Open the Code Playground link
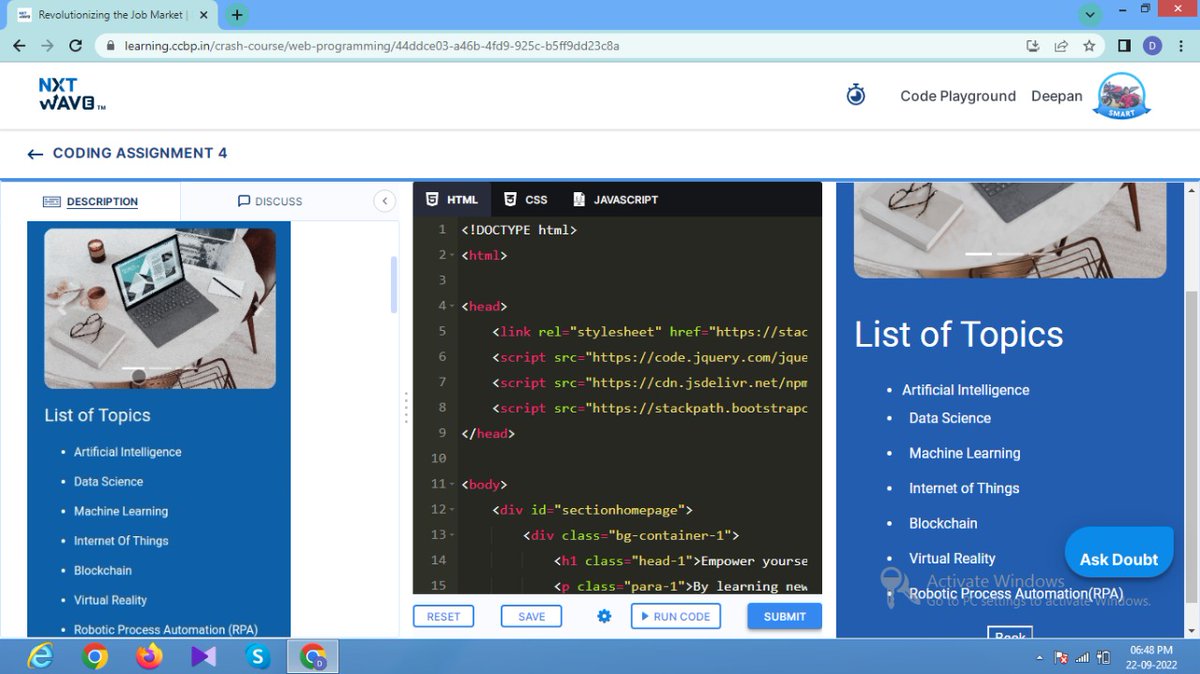The image size is (1200, 674). pyautogui.click(x=958, y=96)
